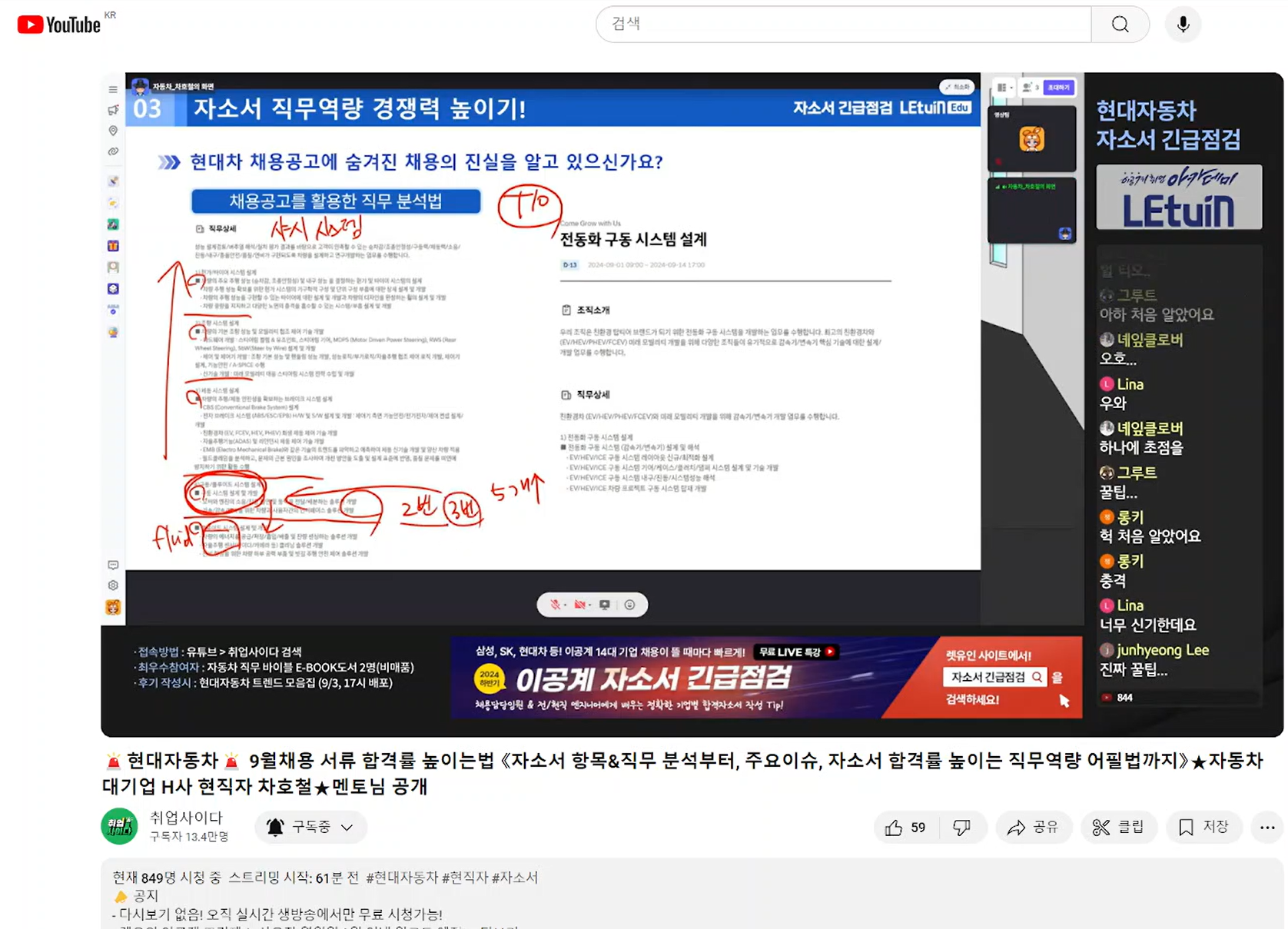Click the 공유 share button
The width and height of the screenshot is (1288, 929).
point(1033,828)
